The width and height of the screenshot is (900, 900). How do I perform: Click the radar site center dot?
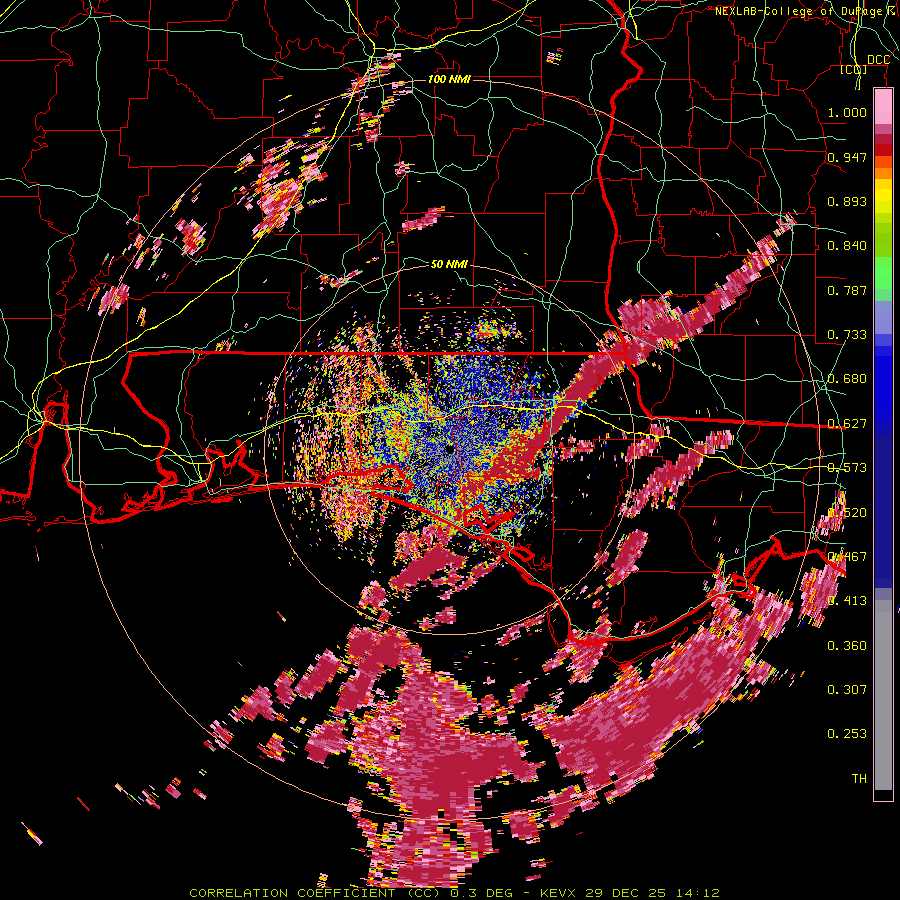(449, 449)
